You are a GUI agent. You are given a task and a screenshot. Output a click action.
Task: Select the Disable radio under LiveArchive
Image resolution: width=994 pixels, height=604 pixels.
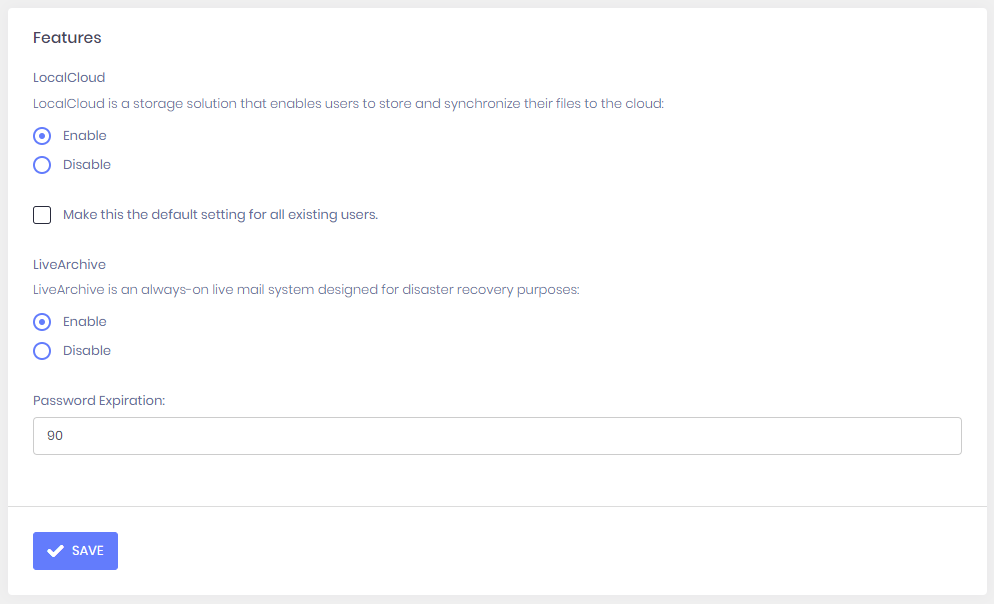pyautogui.click(x=41, y=350)
